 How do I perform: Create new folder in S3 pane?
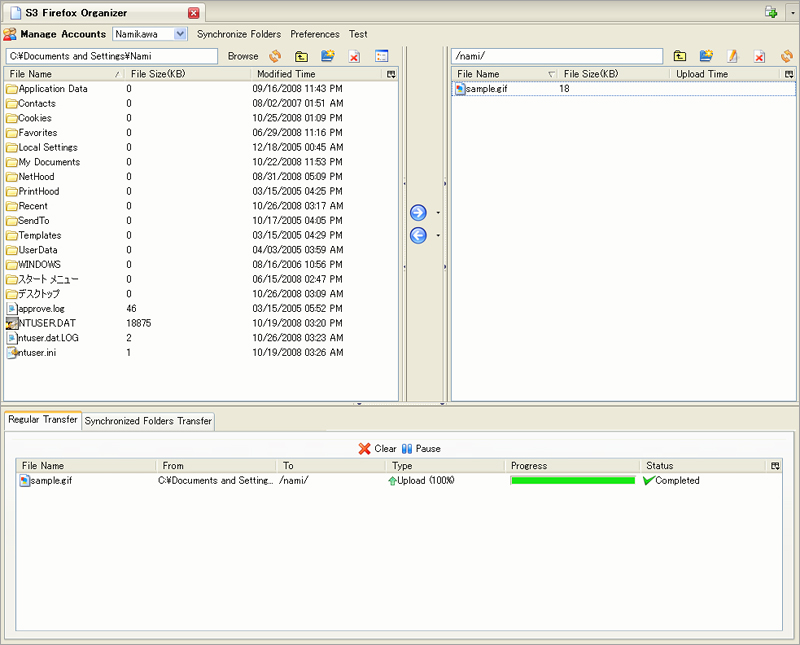[706, 56]
